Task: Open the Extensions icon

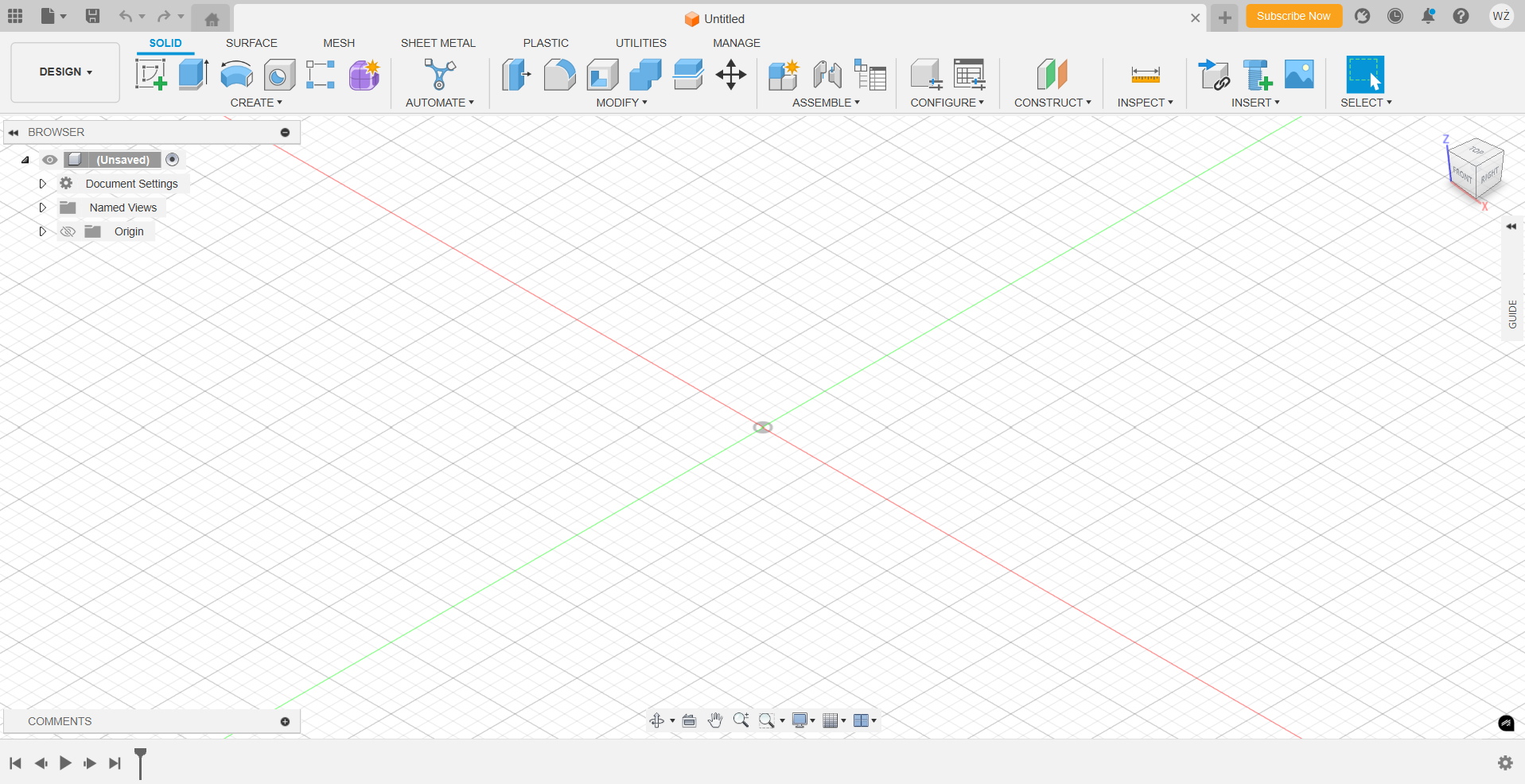Action: coord(1363,16)
